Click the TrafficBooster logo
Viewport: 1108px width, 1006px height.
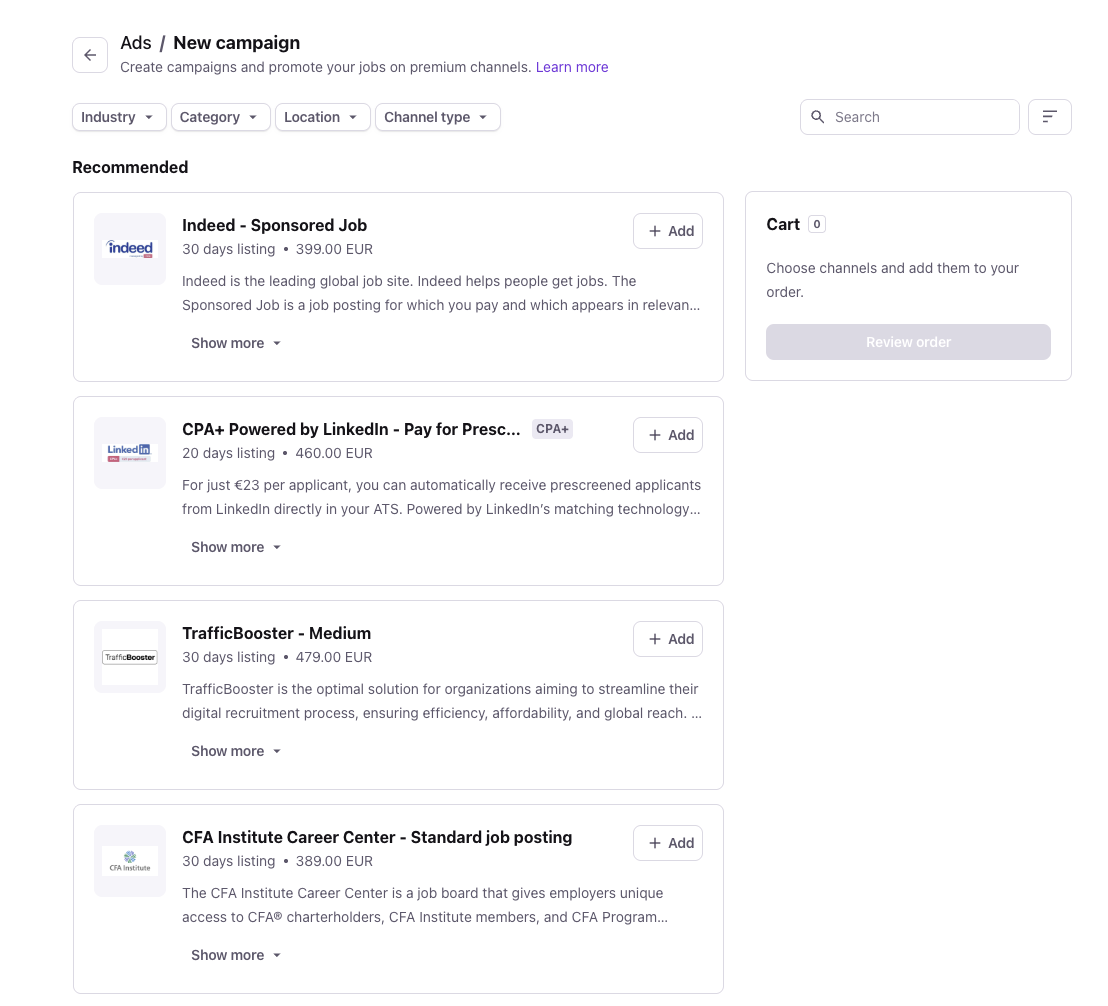tap(130, 657)
